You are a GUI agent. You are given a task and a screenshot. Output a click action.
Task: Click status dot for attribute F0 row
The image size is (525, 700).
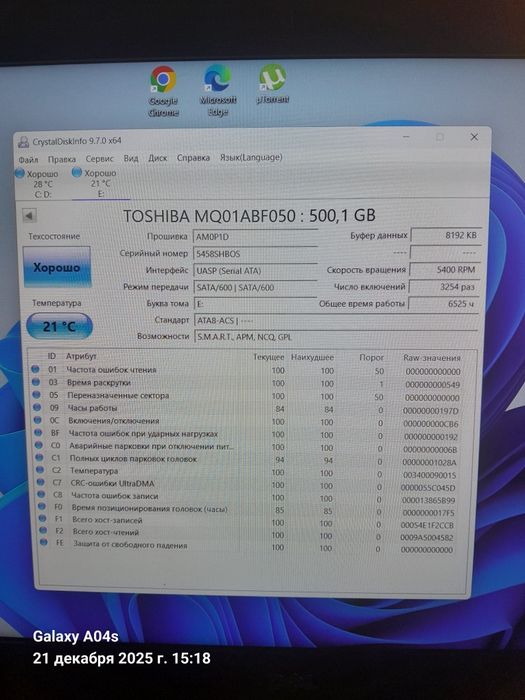click(x=42, y=507)
